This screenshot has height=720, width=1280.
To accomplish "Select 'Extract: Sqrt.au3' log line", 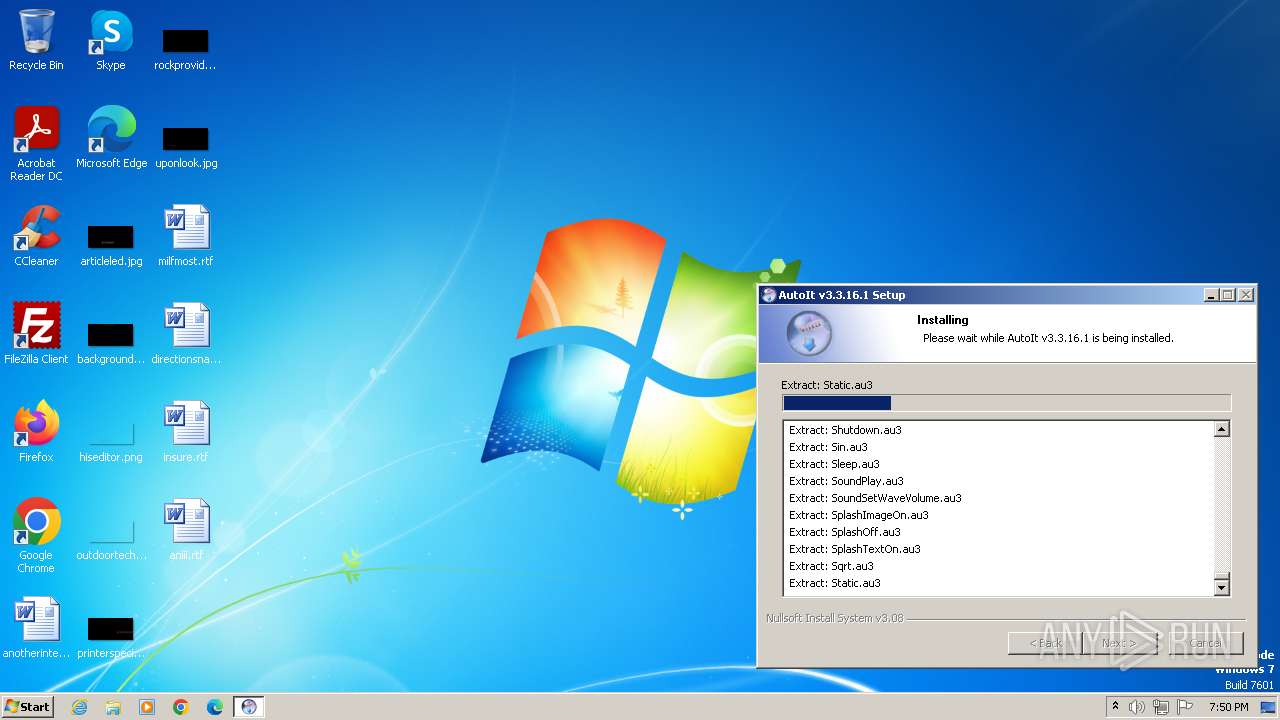I will click(831, 566).
